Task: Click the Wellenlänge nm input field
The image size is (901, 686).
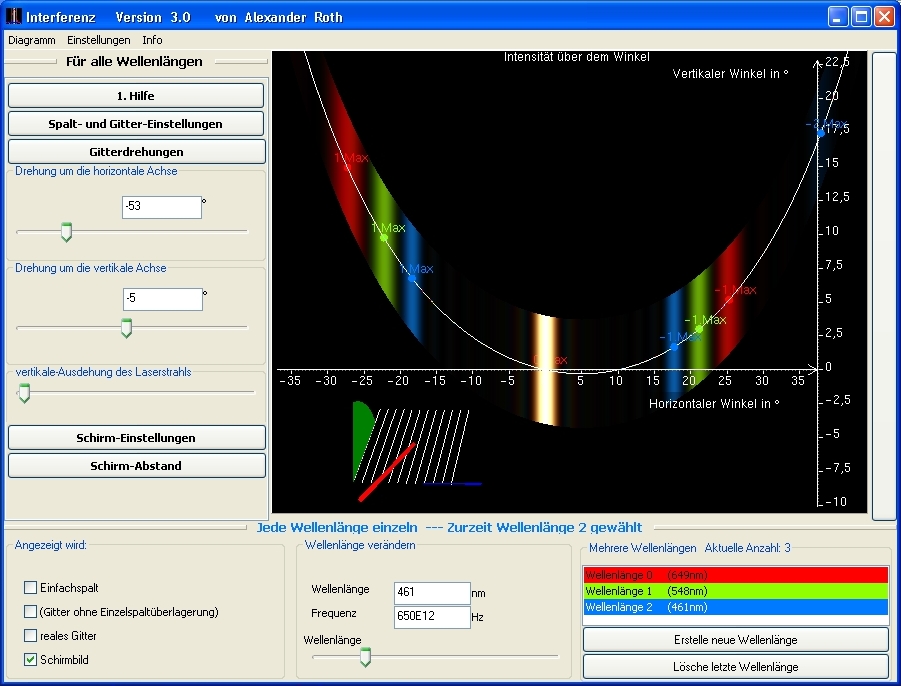Action: pos(432,592)
